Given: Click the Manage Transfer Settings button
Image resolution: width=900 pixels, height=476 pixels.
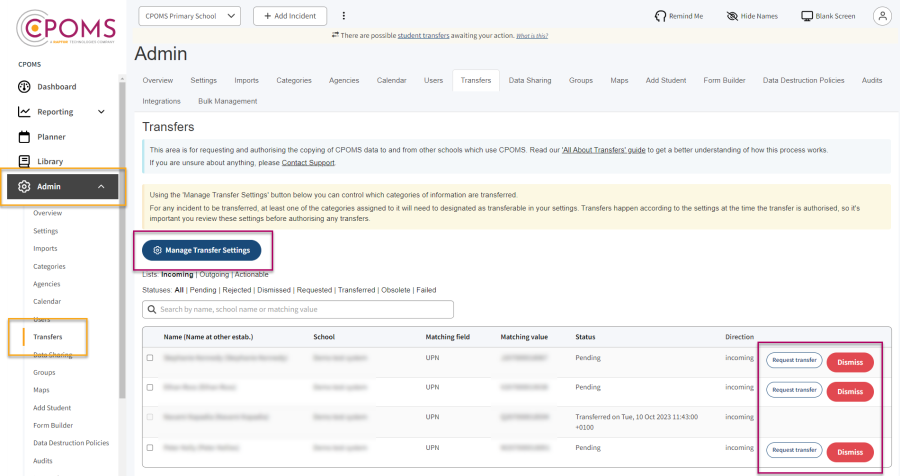Looking at the screenshot, I should coord(202,250).
